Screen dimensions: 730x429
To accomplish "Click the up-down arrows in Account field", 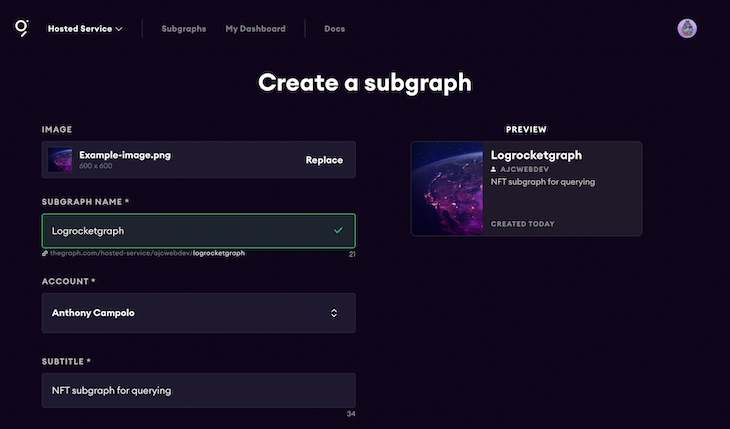I will click(x=334, y=313).
